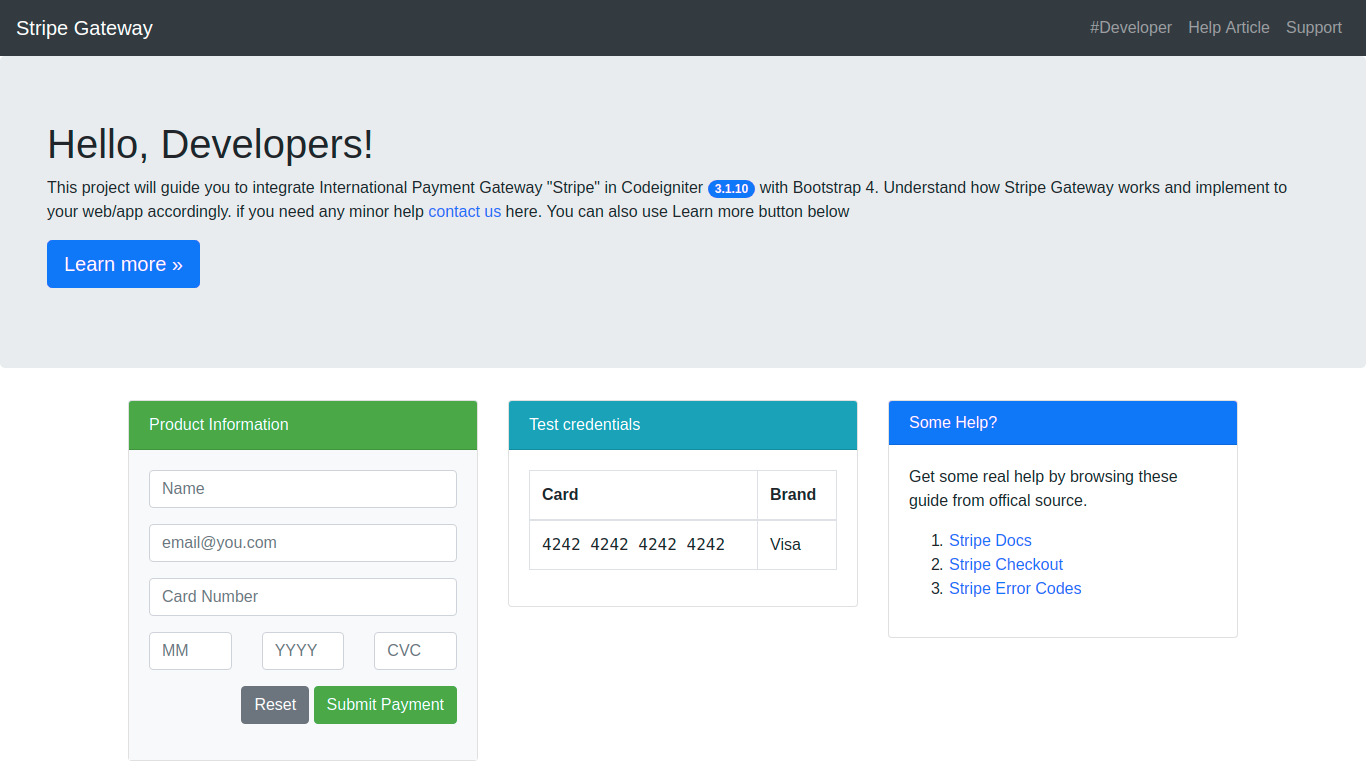
Task: Open the Stripe Gateway brand link
Action: click(x=84, y=28)
